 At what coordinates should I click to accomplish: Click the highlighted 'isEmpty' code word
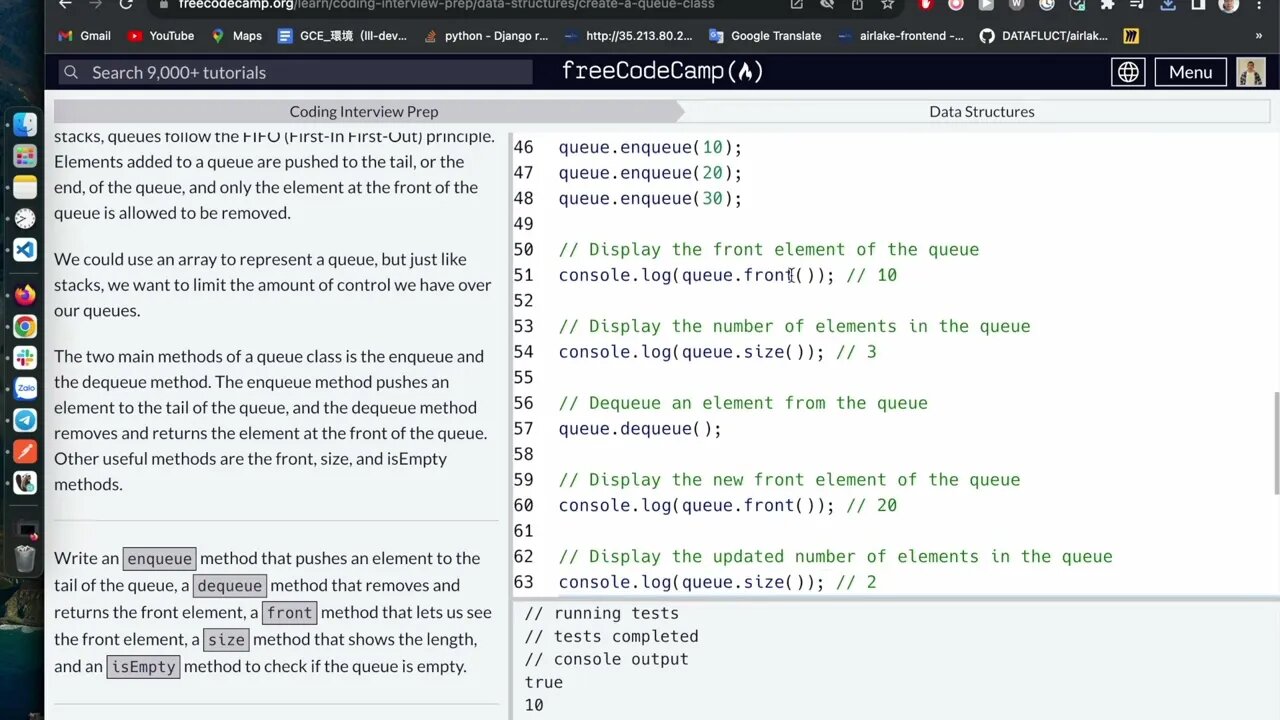143,667
